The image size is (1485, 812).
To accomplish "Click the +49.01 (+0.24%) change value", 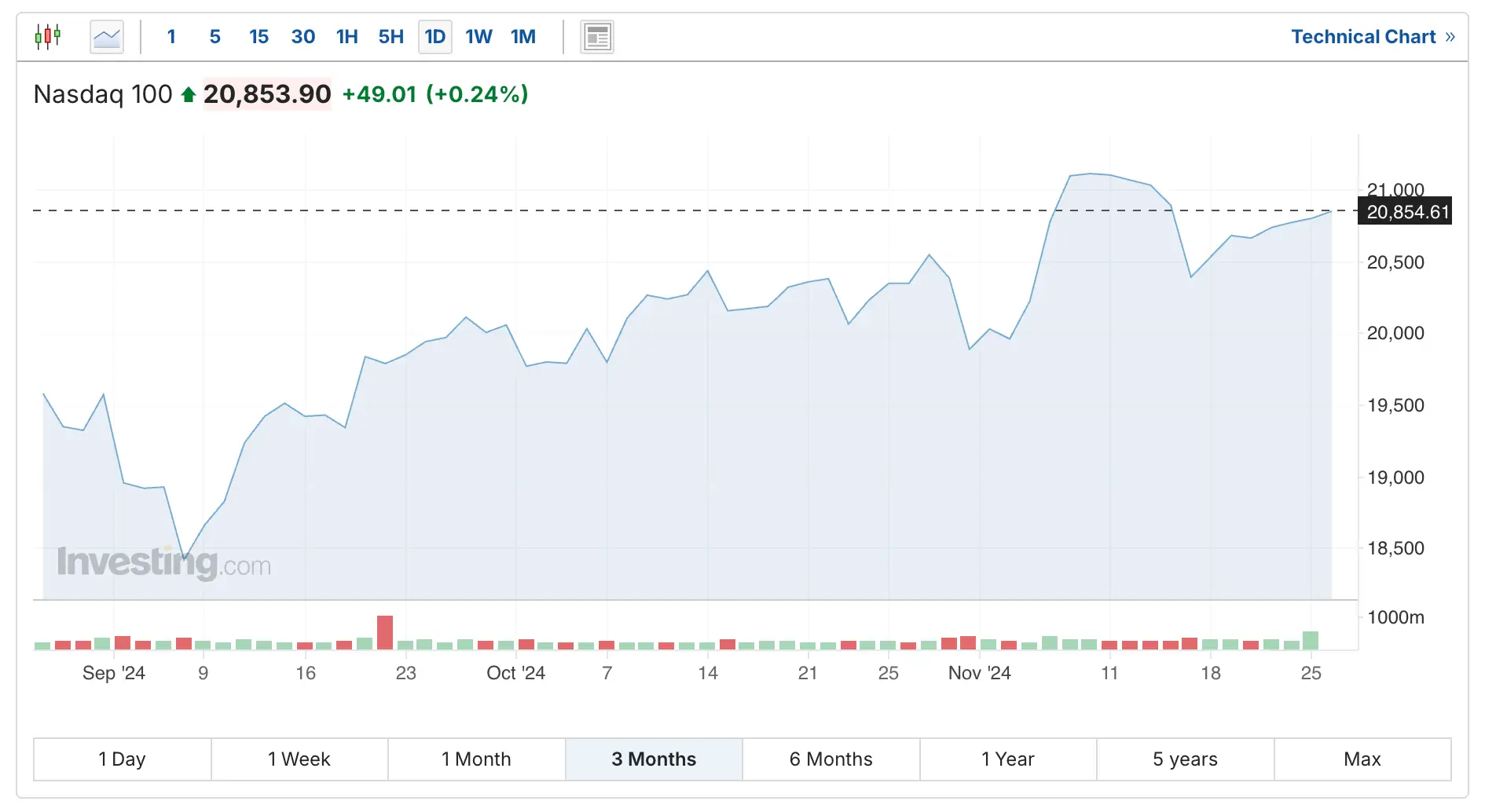I will click(435, 94).
